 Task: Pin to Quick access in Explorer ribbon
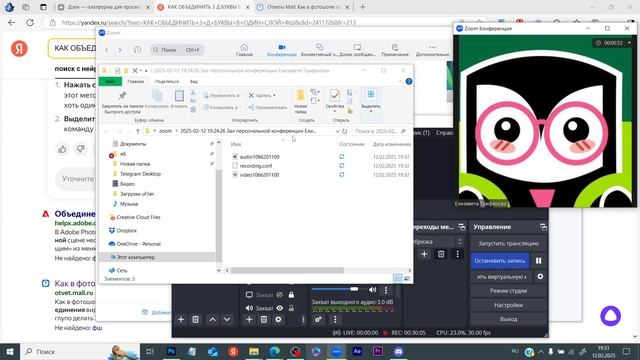click(122, 102)
